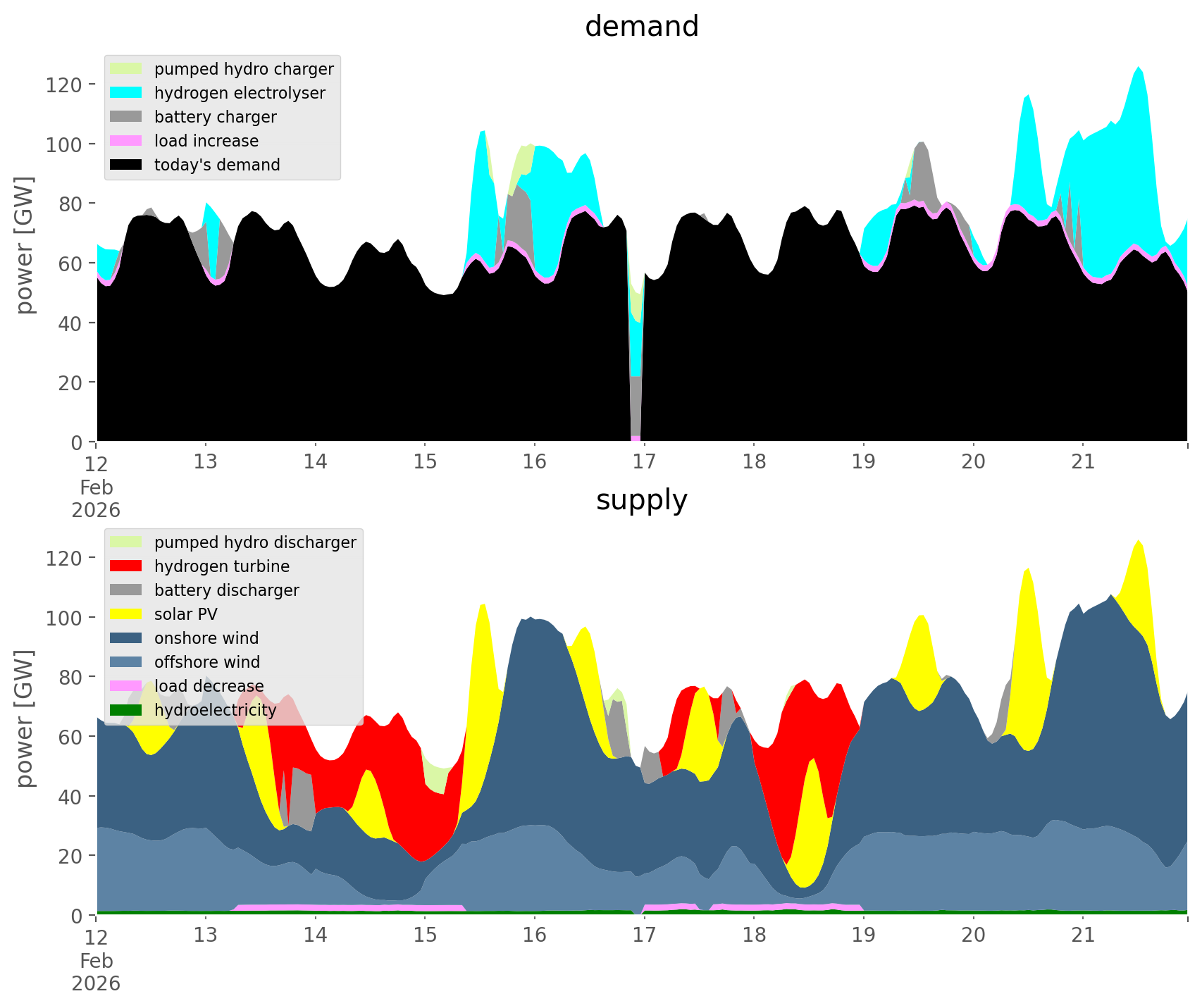
Task: Click the 17 date tick on demand chart
Action: pos(644,462)
